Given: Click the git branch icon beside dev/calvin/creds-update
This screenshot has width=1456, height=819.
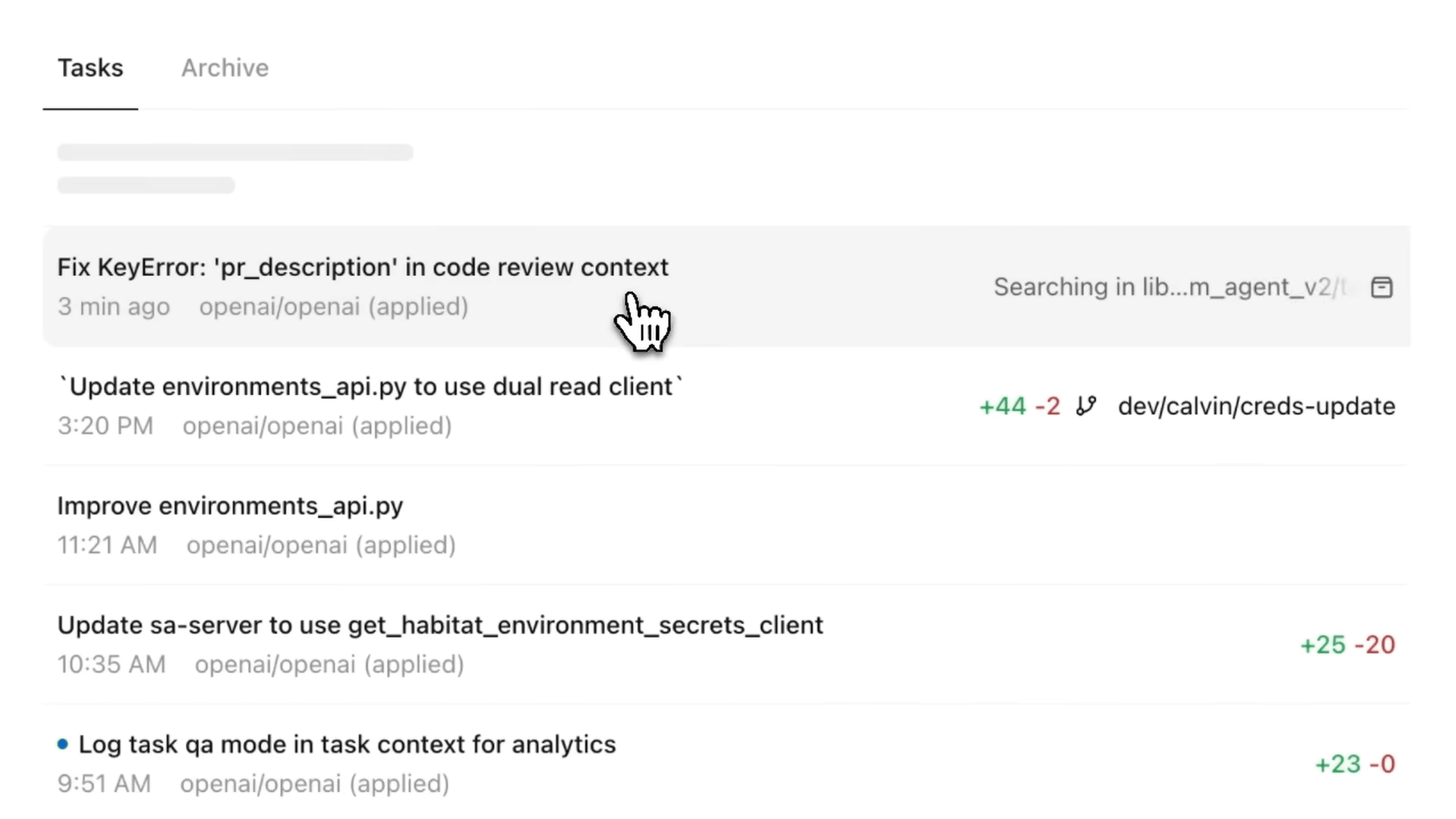Looking at the screenshot, I should coord(1086,406).
